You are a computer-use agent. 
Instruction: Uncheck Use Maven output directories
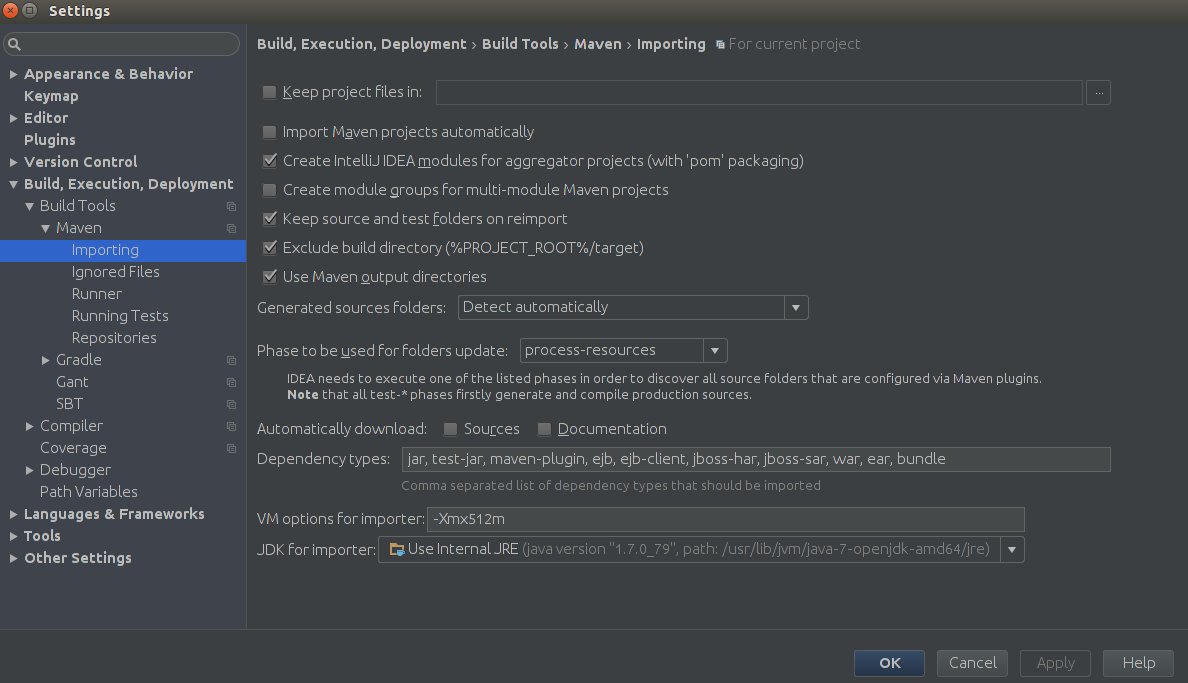click(269, 277)
